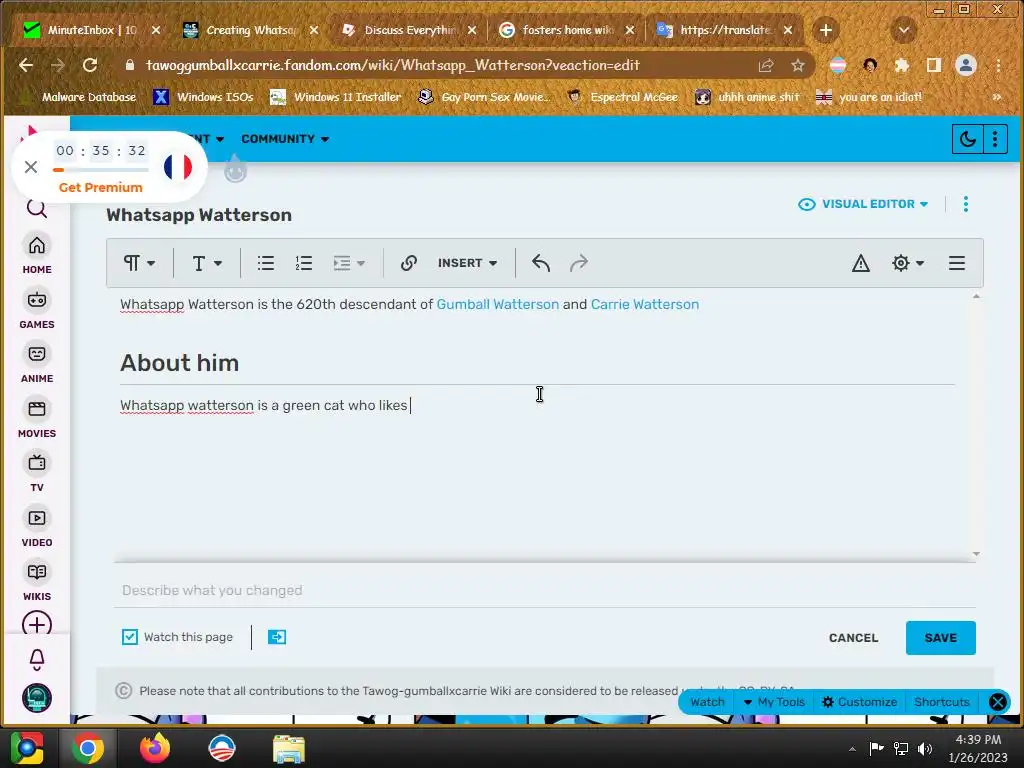Screen dimensions: 1024x768
Task: Open the three-dot menu beside Visual Editor
Action: click(x=966, y=204)
